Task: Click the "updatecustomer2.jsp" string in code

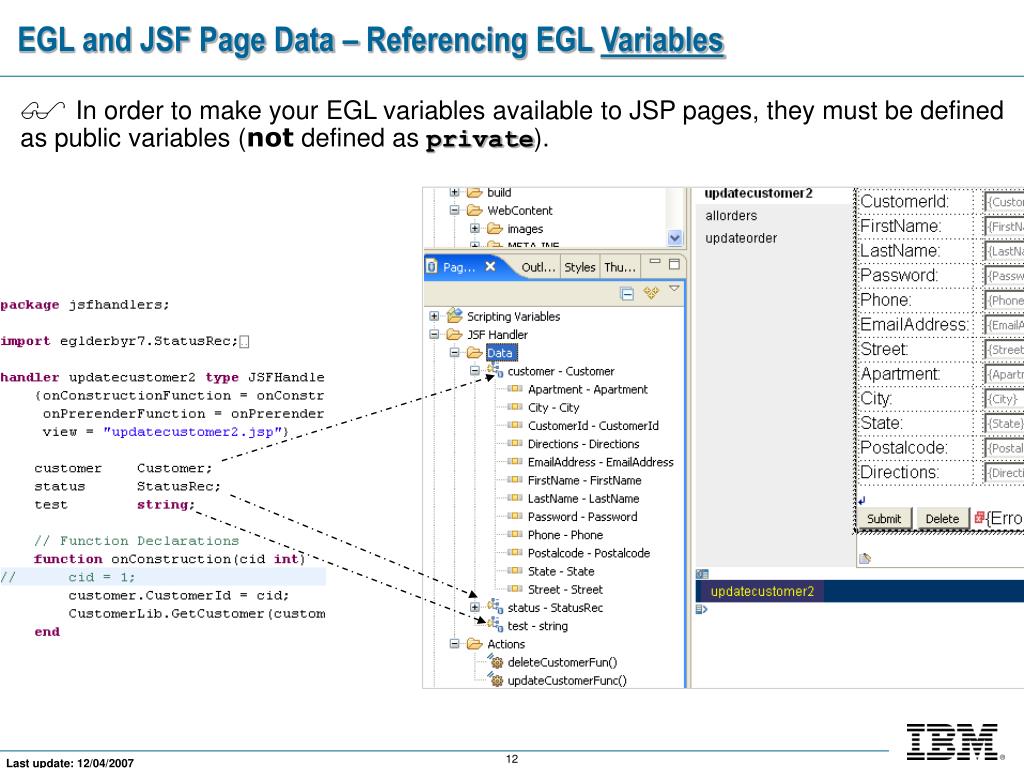Action: 193,432
